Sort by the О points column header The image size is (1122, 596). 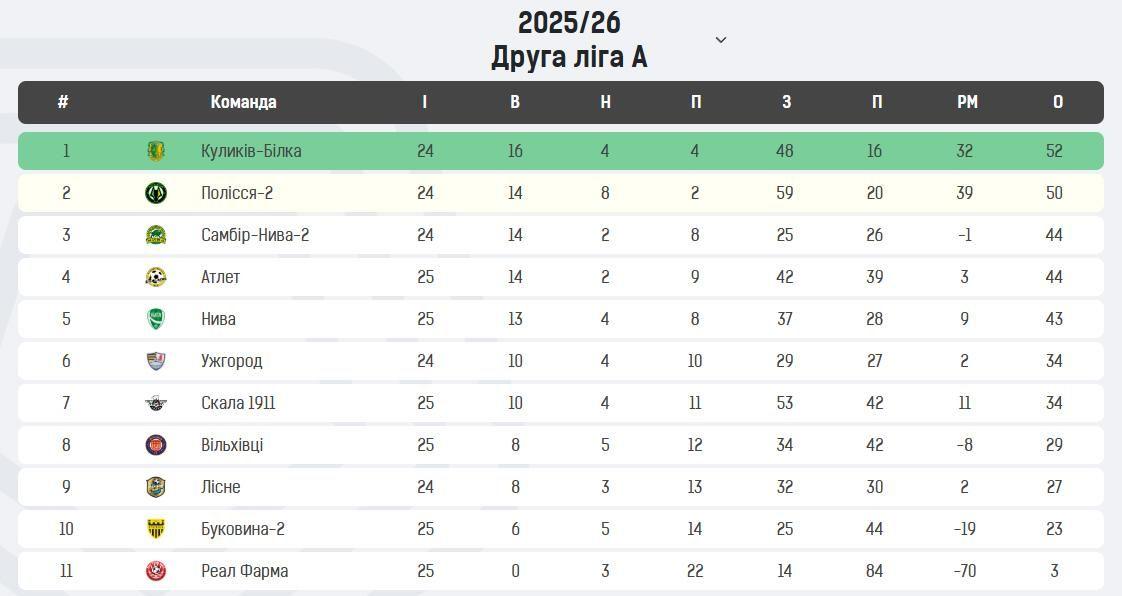coord(1058,102)
